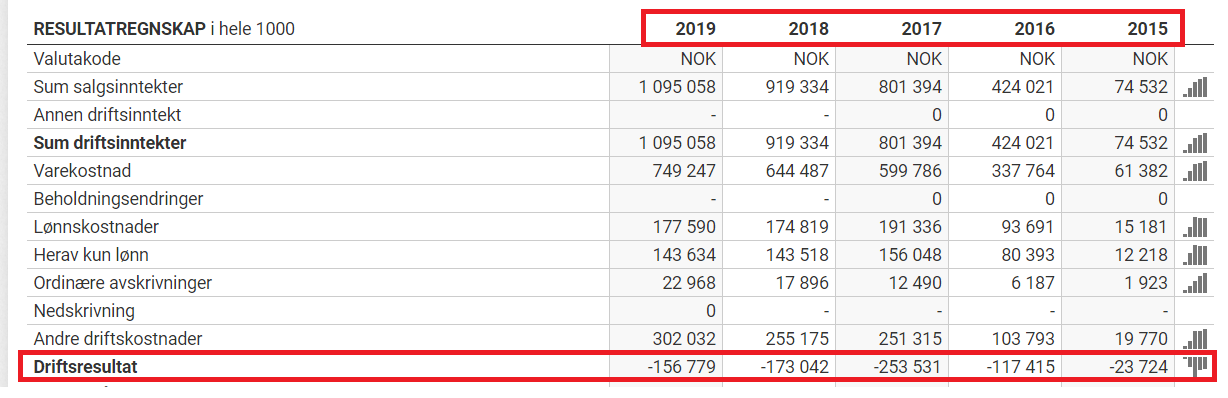Click the RESULTATREGNSKAP table heading
The width and height of the screenshot is (1228, 398).
[x=120, y=30]
